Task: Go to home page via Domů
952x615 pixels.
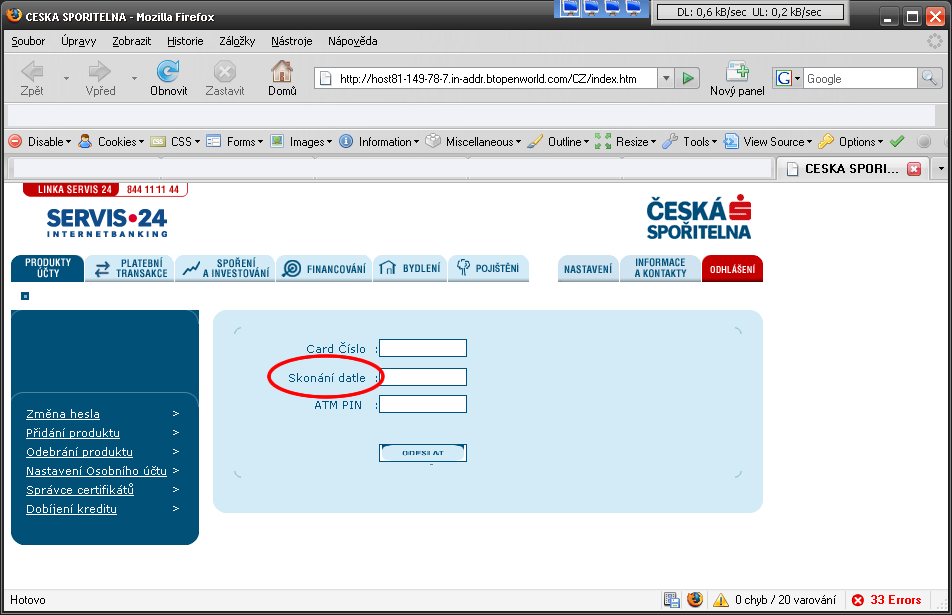Action: click(x=282, y=79)
